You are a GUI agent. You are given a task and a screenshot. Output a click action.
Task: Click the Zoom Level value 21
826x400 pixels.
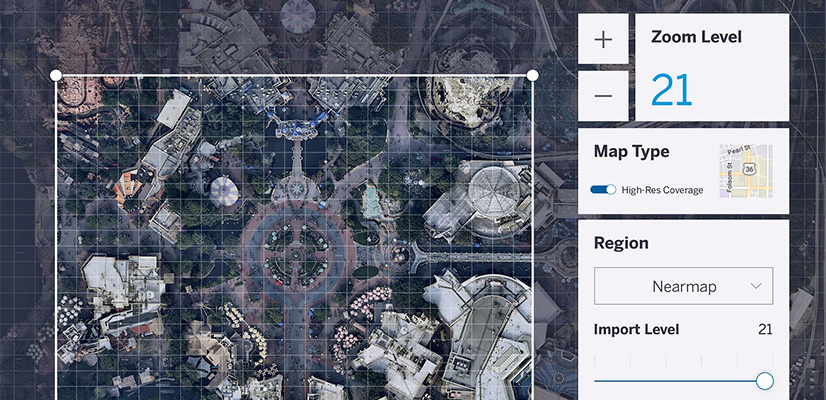tap(671, 90)
